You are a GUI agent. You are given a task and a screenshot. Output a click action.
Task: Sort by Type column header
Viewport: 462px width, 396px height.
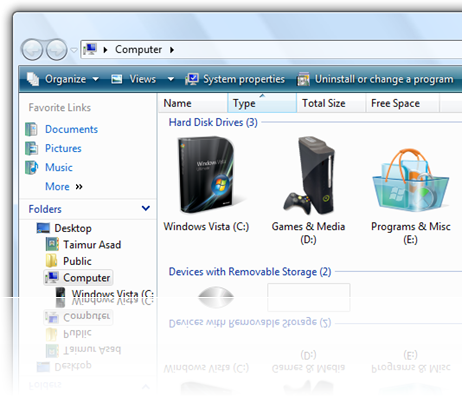tap(262, 103)
